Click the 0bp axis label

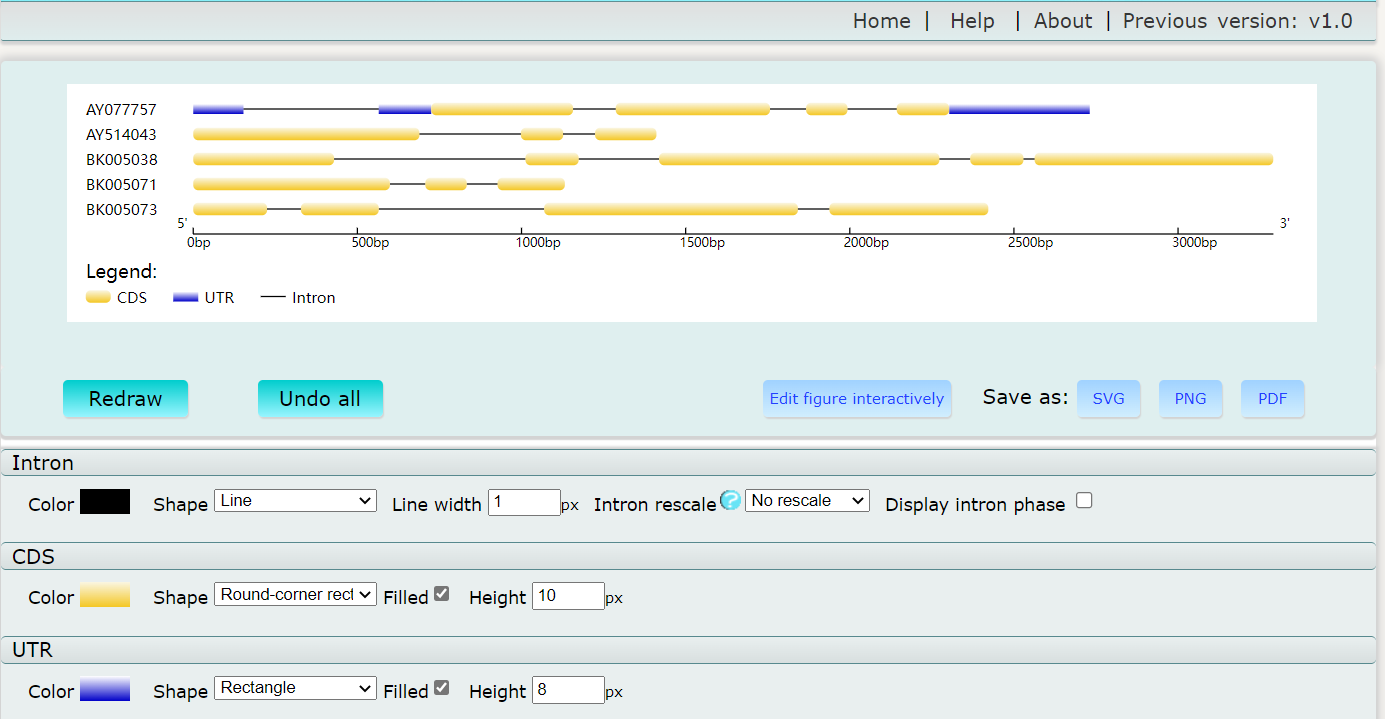coord(198,243)
